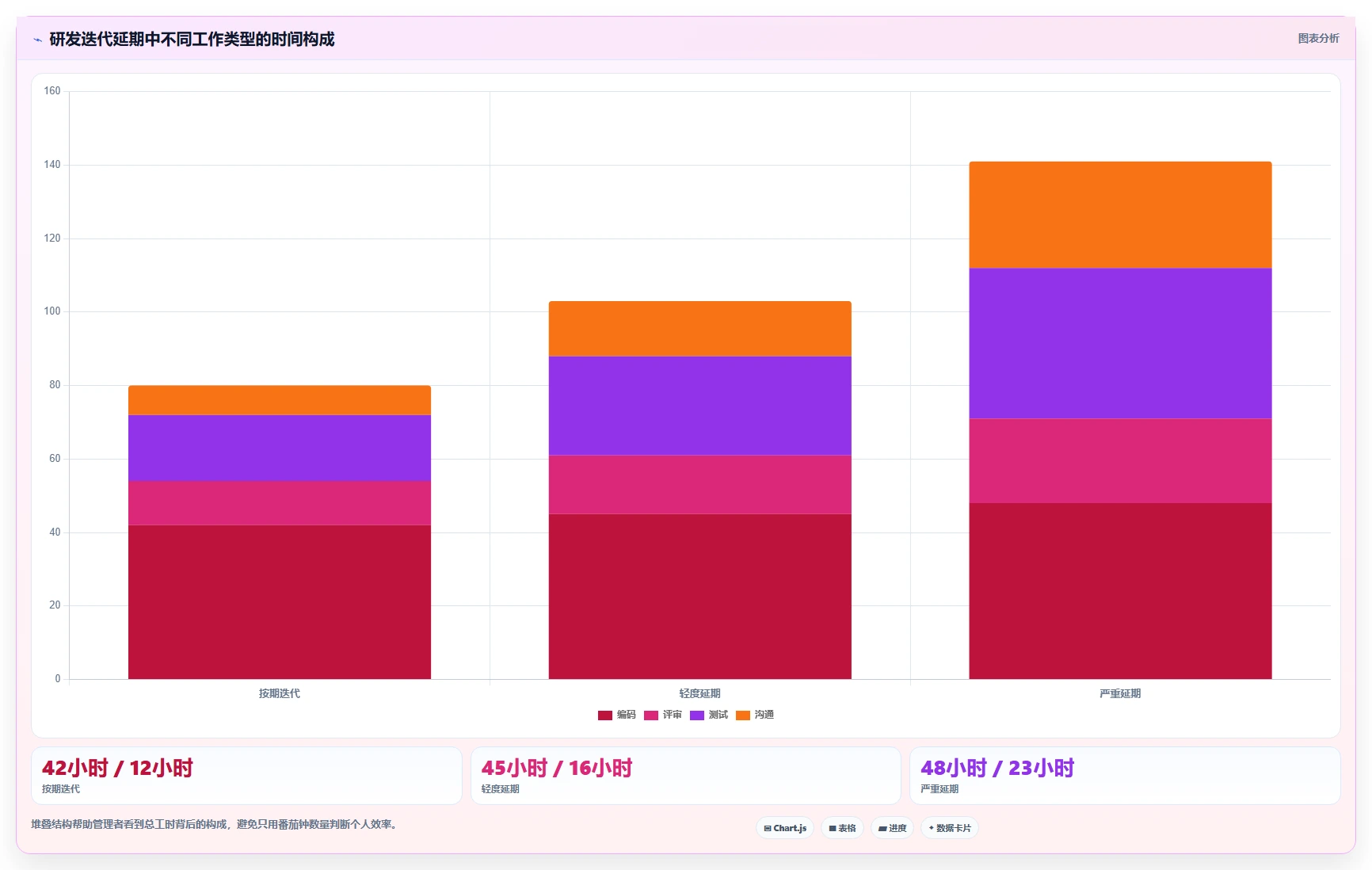The image size is (1372, 870).
Task: Click the y-axis value 80
Action: tap(55, 385)
